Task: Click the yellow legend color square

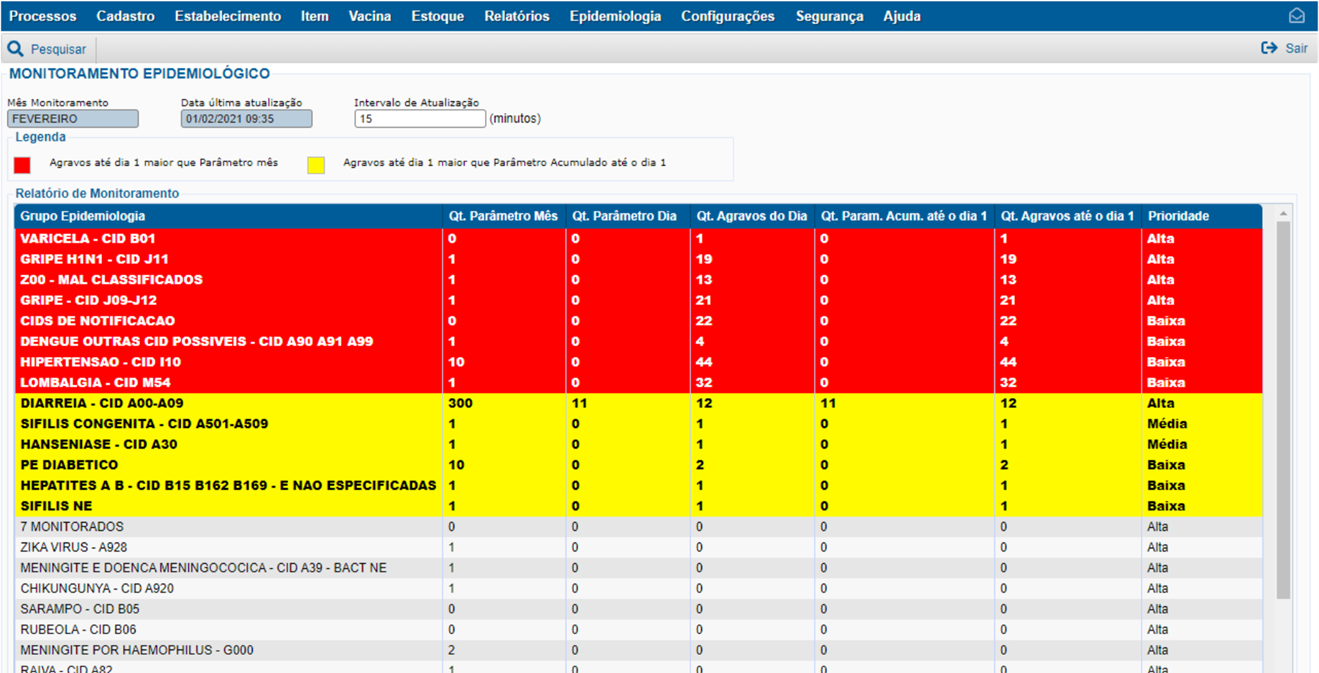Action: tap(316, 164)
